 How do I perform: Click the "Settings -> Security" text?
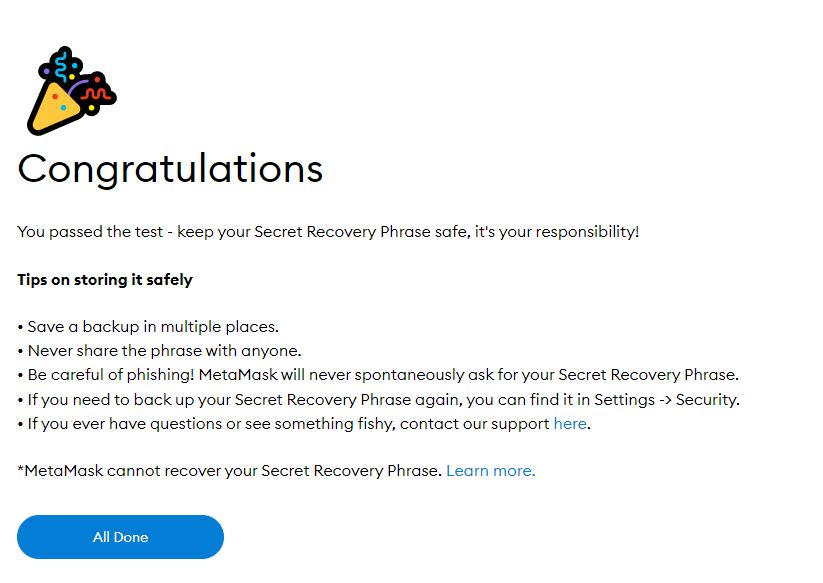point(675,399)
